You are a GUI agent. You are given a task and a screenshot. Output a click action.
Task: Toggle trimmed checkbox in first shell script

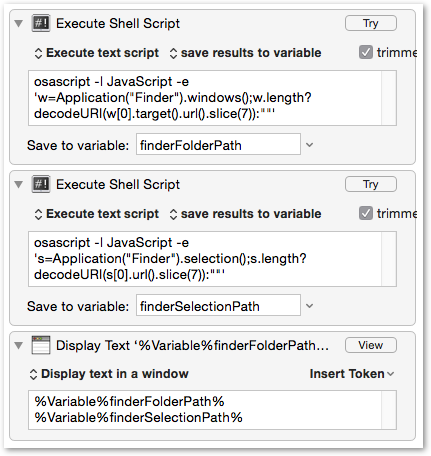[366, 53]
